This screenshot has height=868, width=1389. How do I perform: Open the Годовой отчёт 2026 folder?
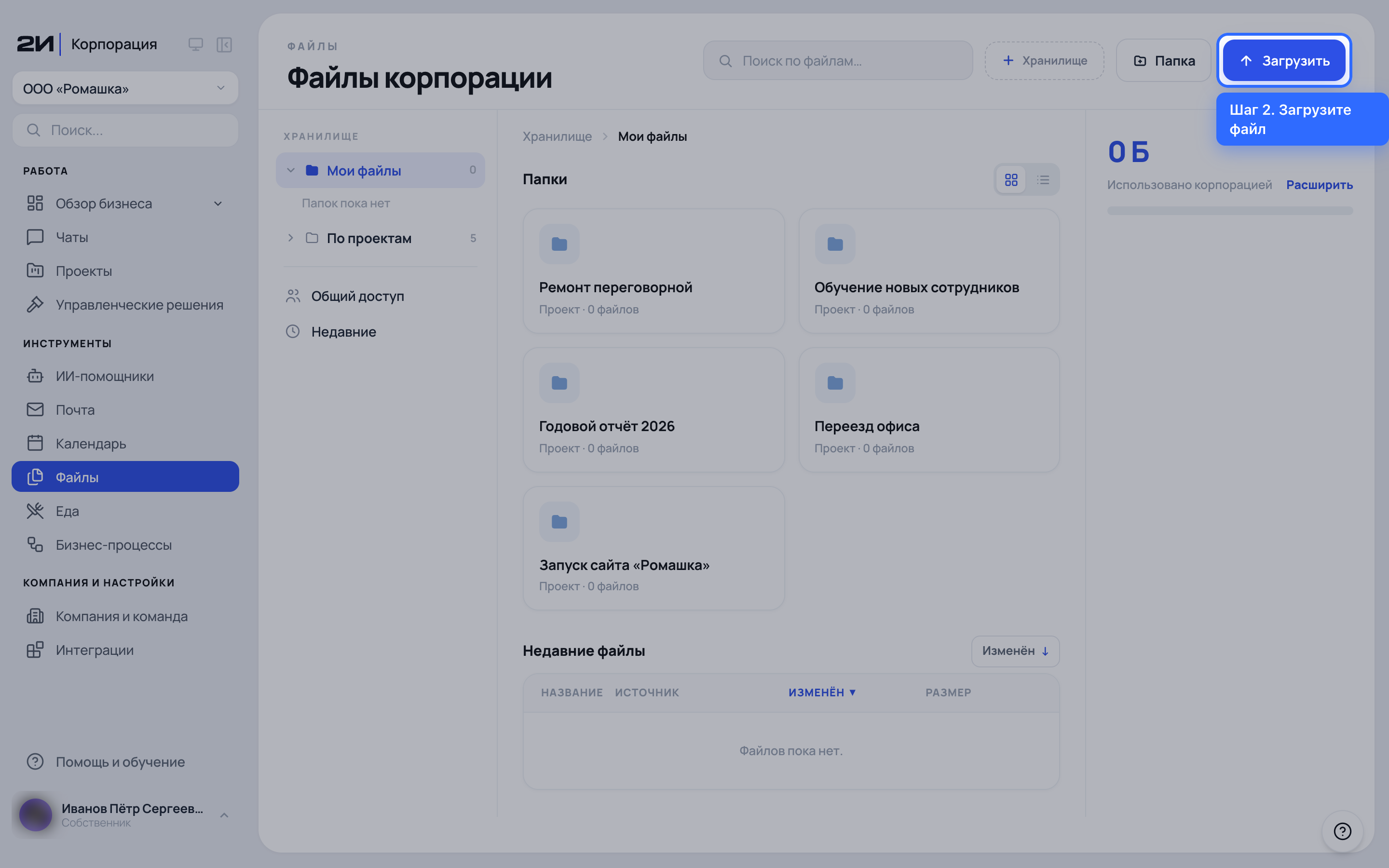tap(654, 410)
